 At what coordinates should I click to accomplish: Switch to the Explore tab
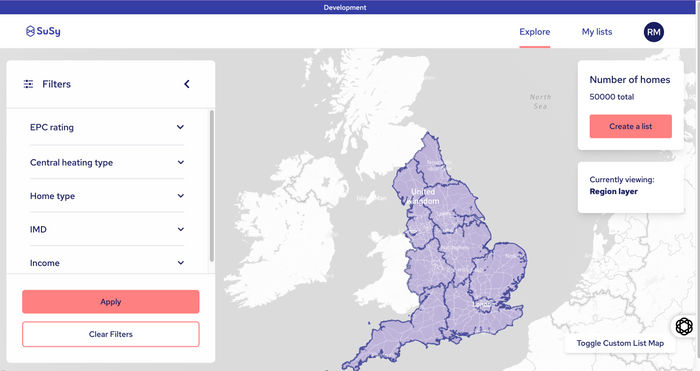(x=535, y=32)
